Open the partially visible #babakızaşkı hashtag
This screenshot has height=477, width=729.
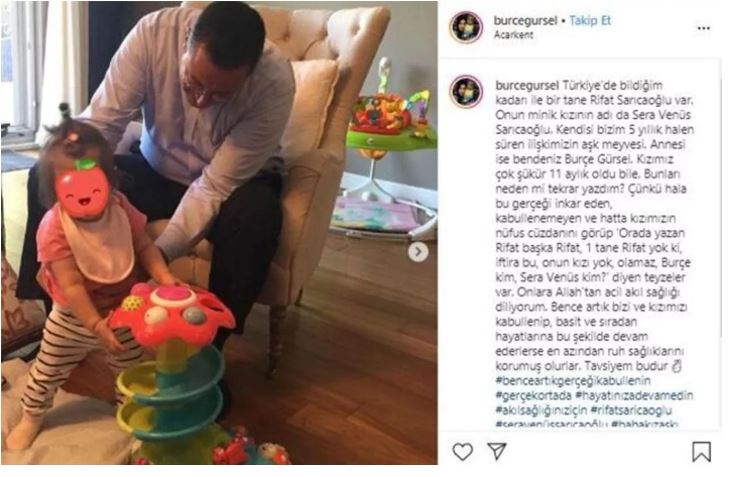pyautogui.click(x=644, y=424)
